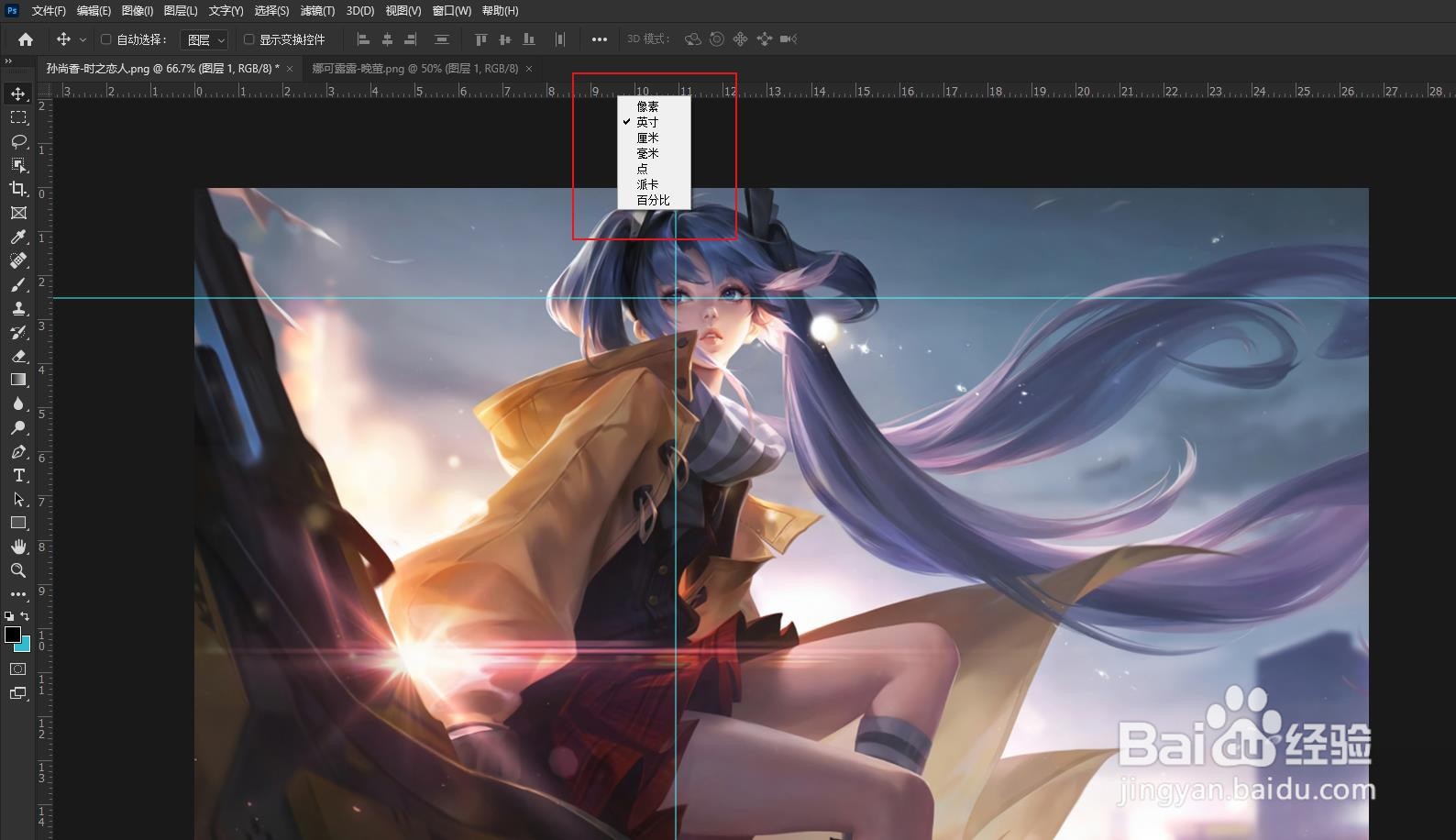Image resolution: width=1456 pixels, height=840 pixels.
Task: Select the Object Selection tool
Action: [x=18, y=165]
